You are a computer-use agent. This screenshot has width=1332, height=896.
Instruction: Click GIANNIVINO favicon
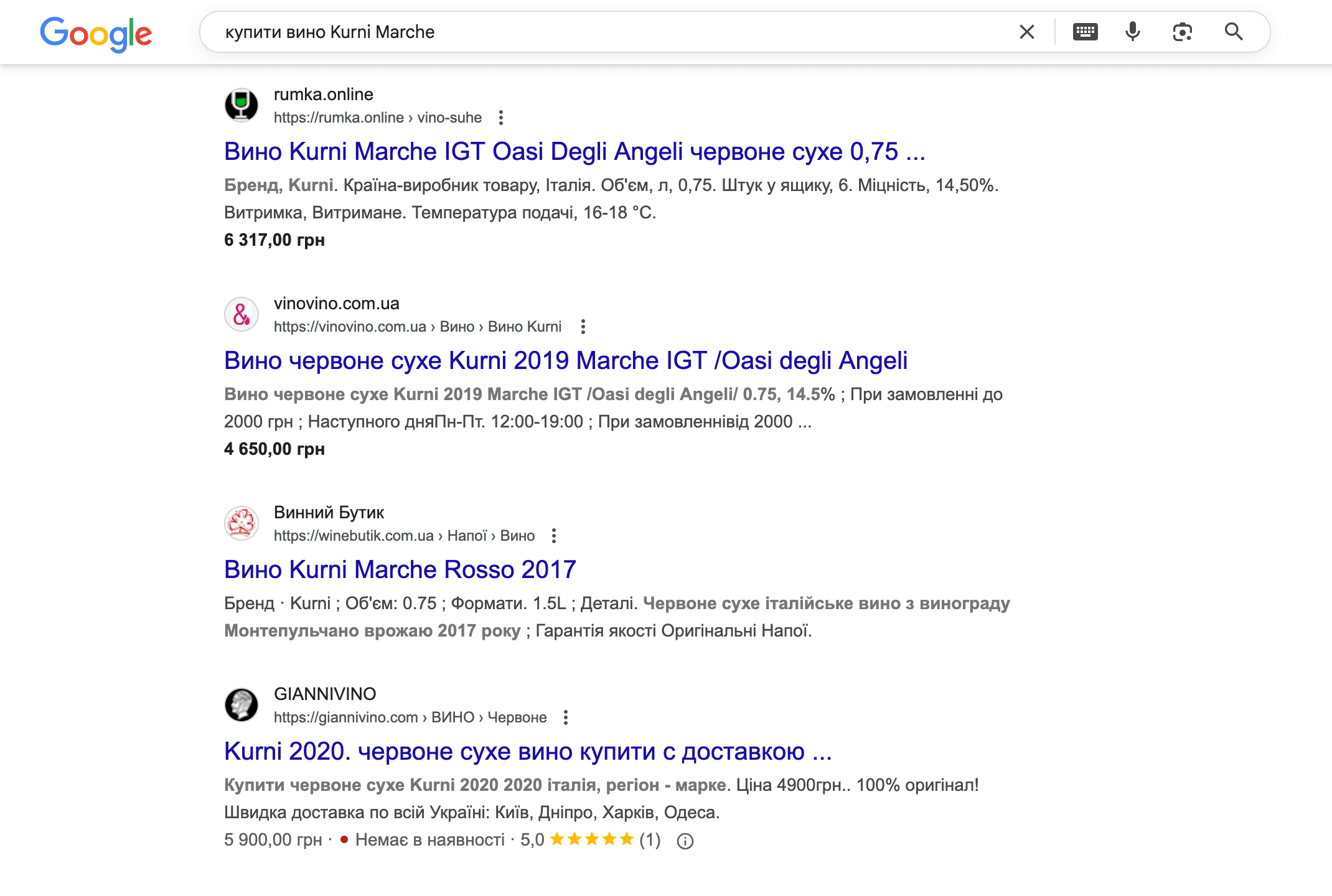point(242,704)
